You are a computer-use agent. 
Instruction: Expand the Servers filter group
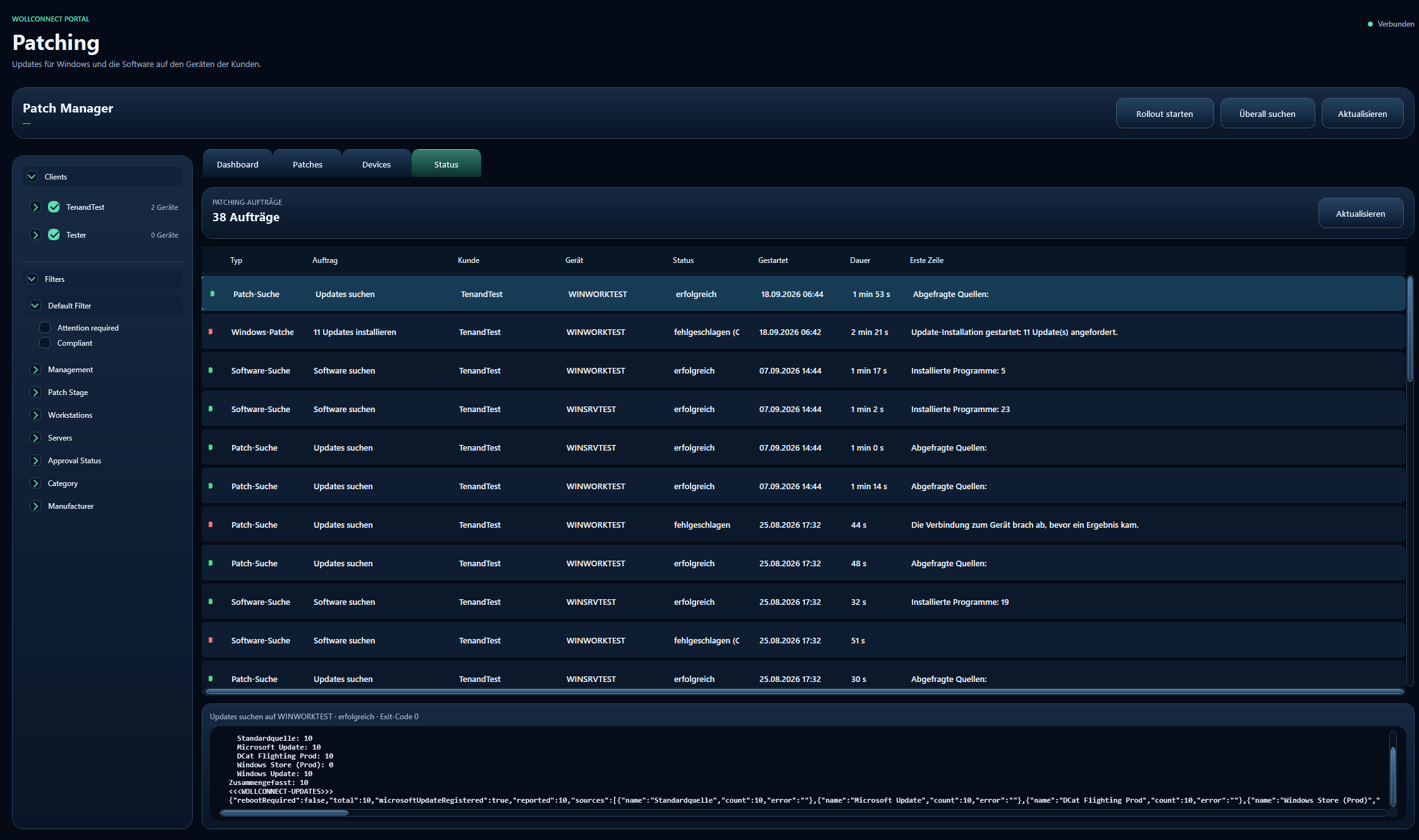(35, 437)
